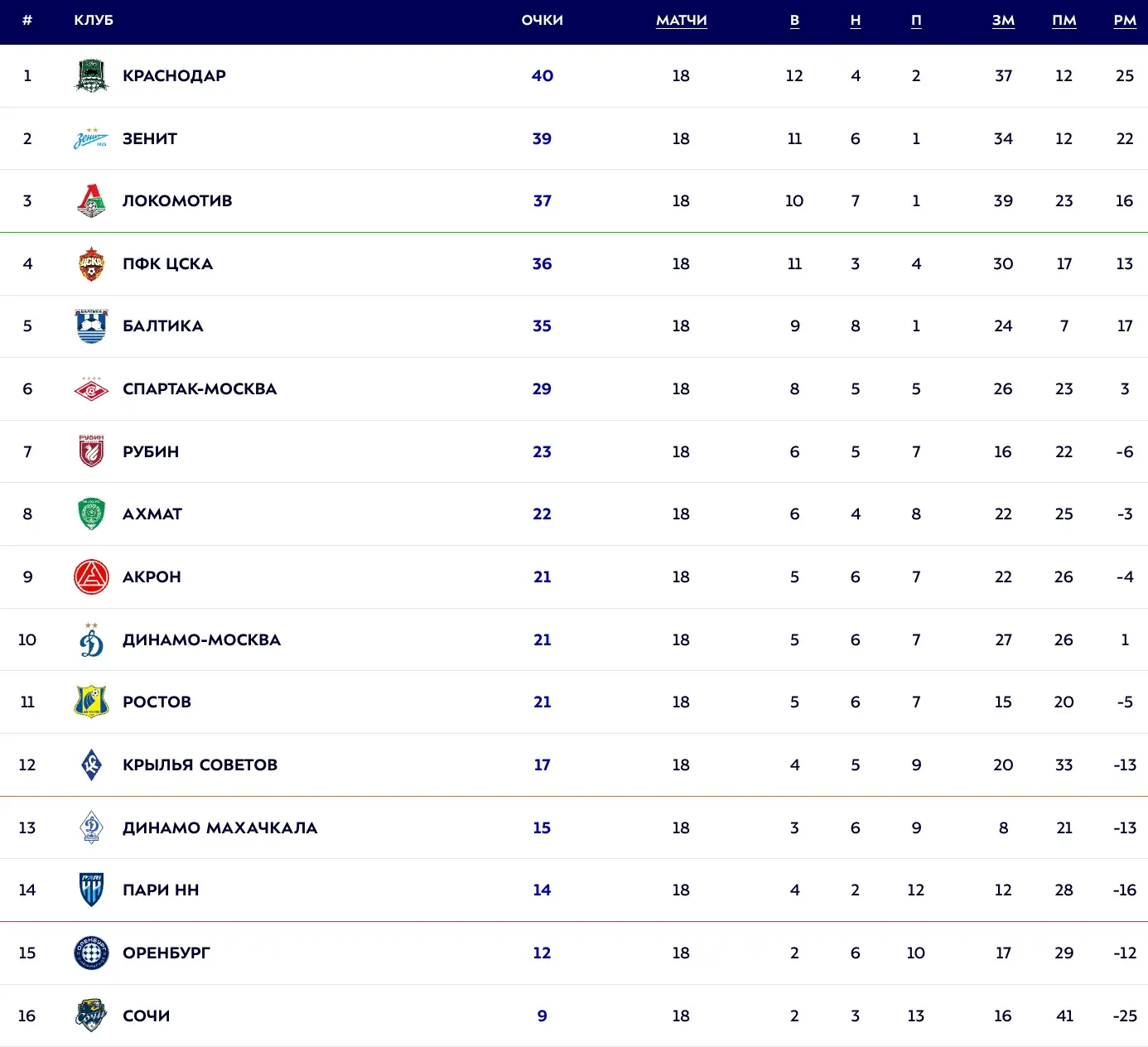The height and width of the screenshot is (1047, 1148).
Task: Click the Rubin club crest
Action: coord(91,451)
